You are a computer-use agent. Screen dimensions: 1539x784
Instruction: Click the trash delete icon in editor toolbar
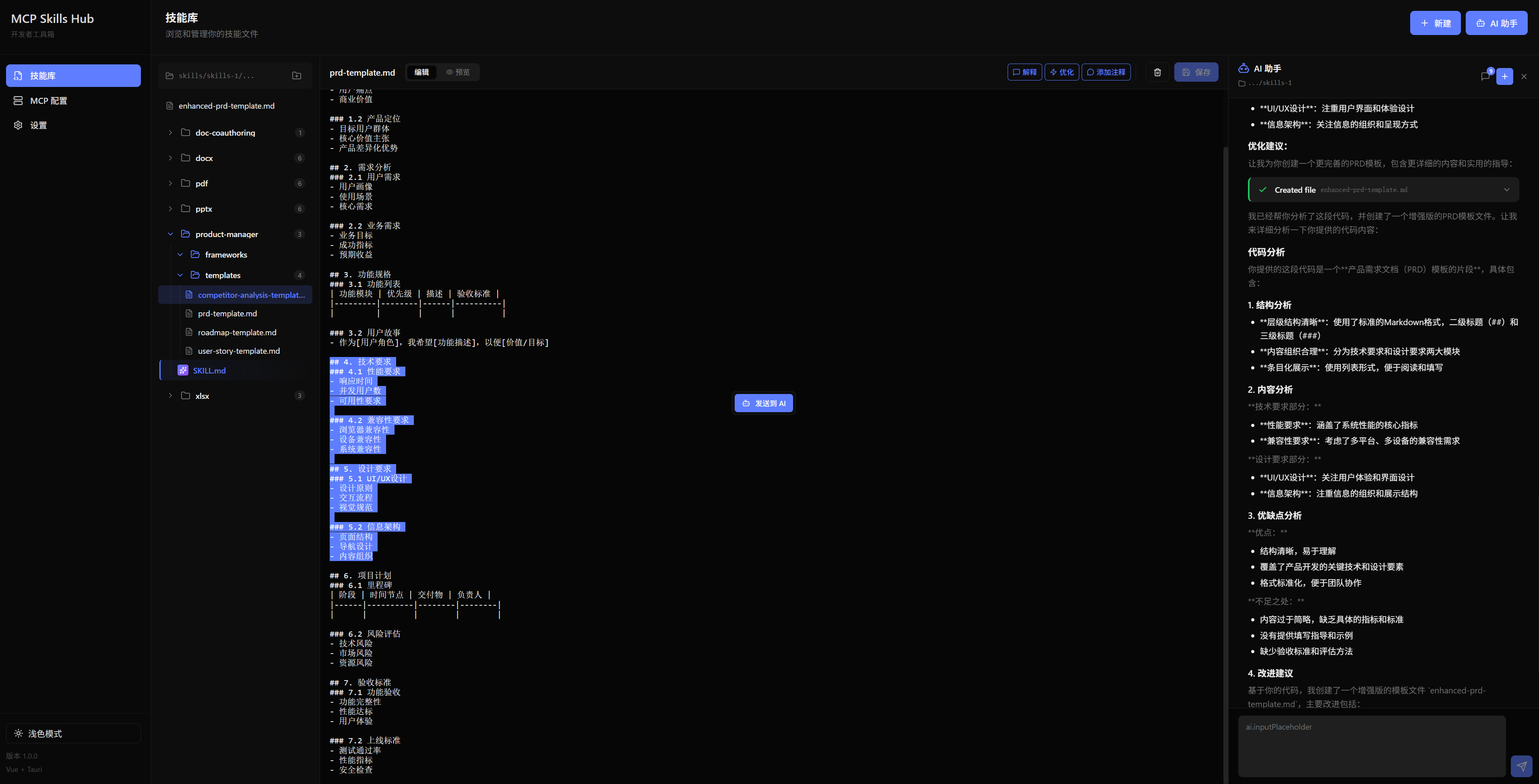coord(1157,72)
